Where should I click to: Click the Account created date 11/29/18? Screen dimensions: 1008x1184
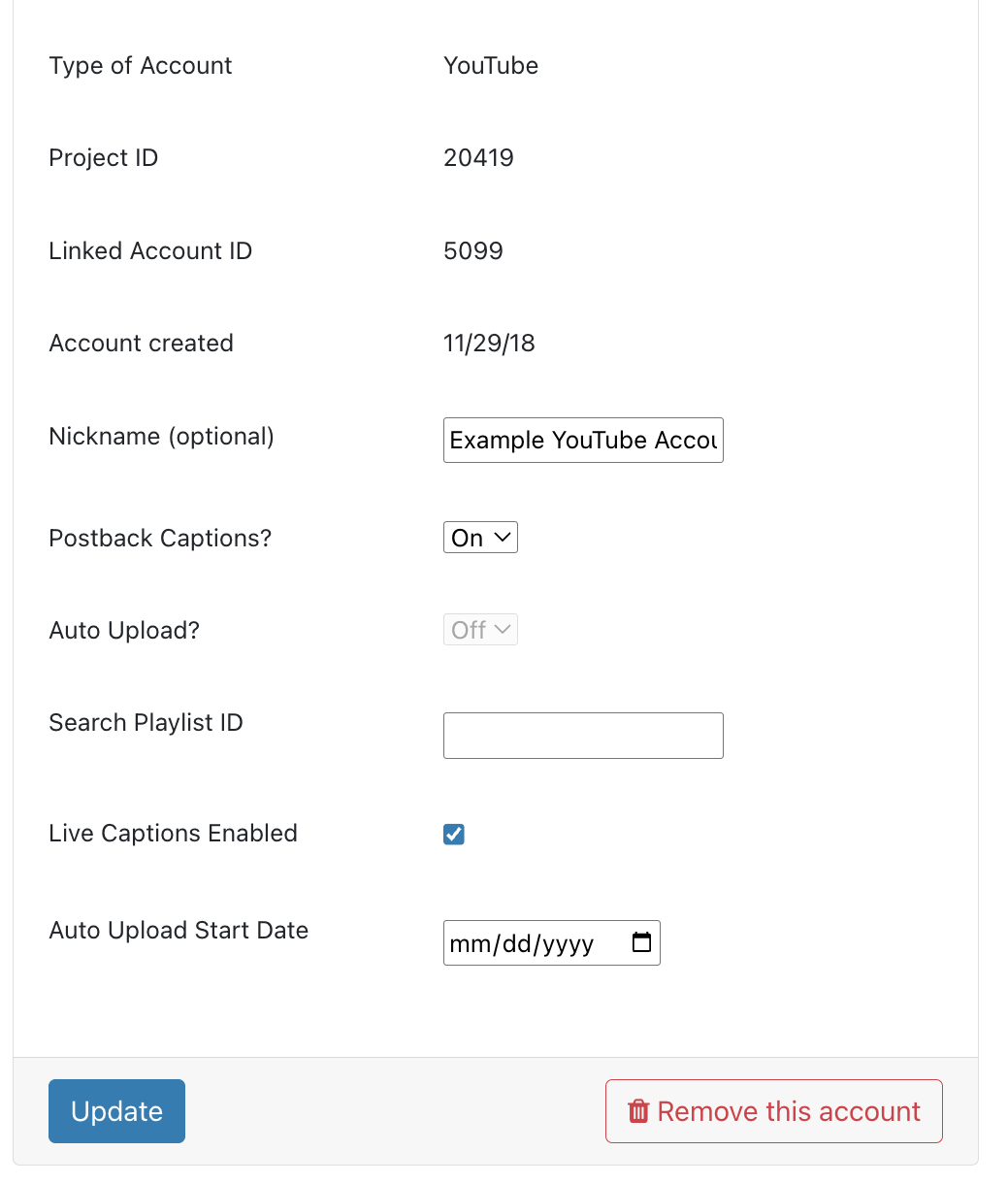click(x=489, y=344)
